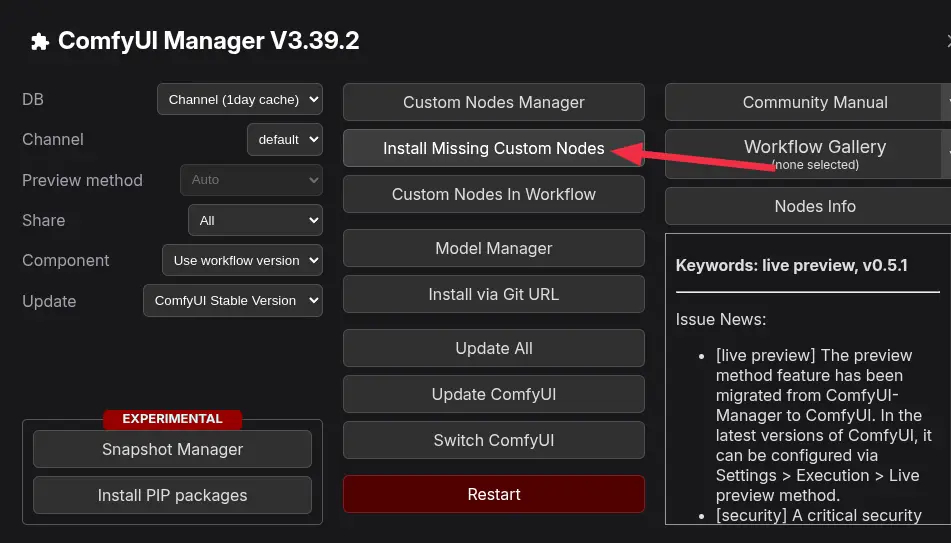Open Custom Nodes Manager
Screen dimensions: 951x543
(493, 102)
